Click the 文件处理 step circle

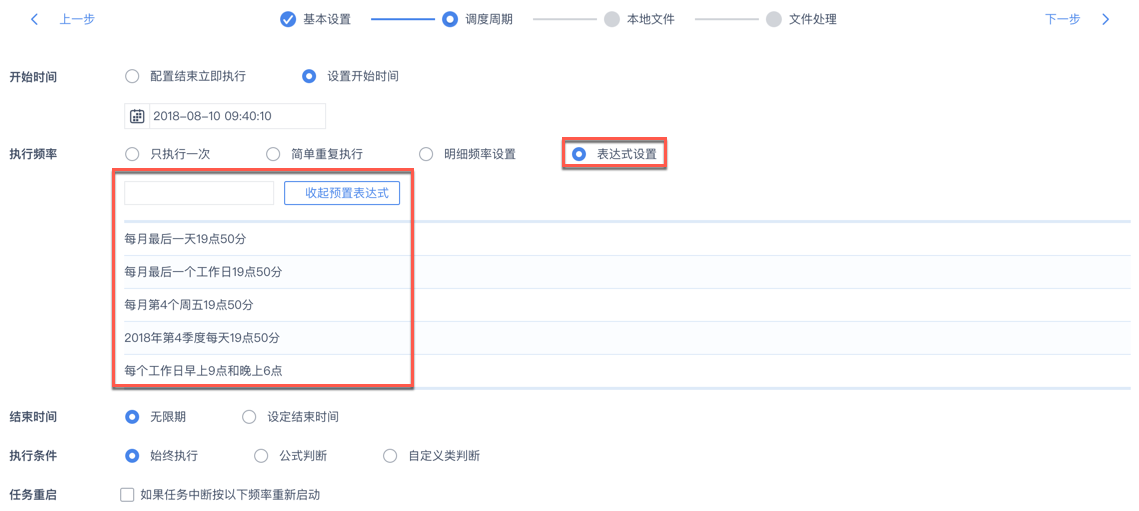click(774, 19)
